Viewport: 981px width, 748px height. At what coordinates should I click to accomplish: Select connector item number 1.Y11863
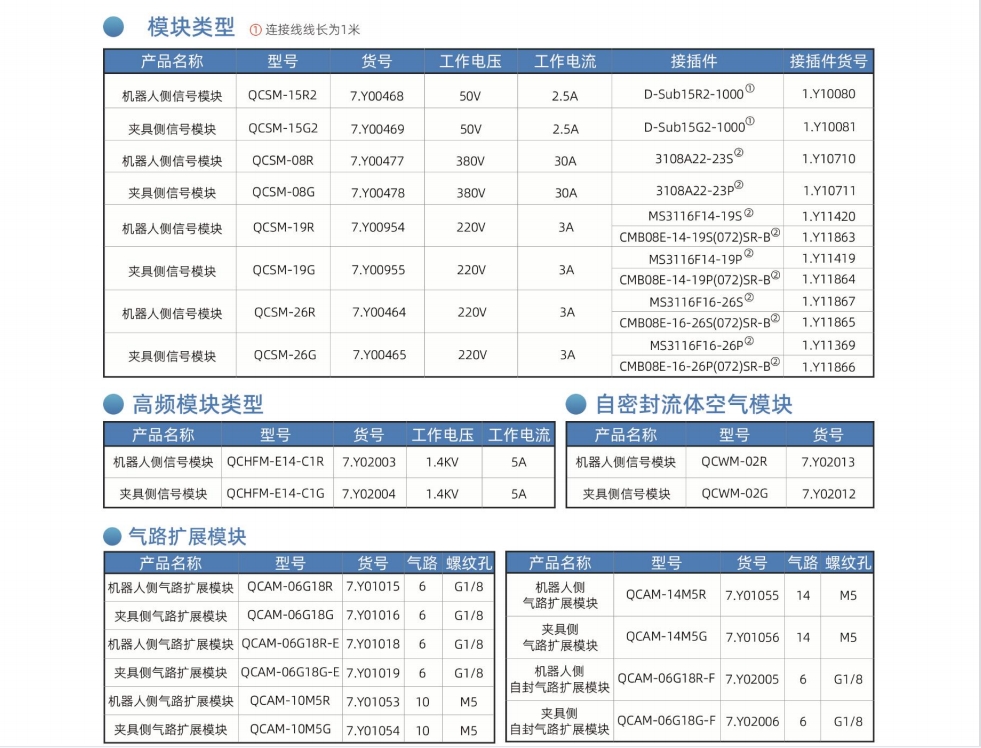click(828, 237)
